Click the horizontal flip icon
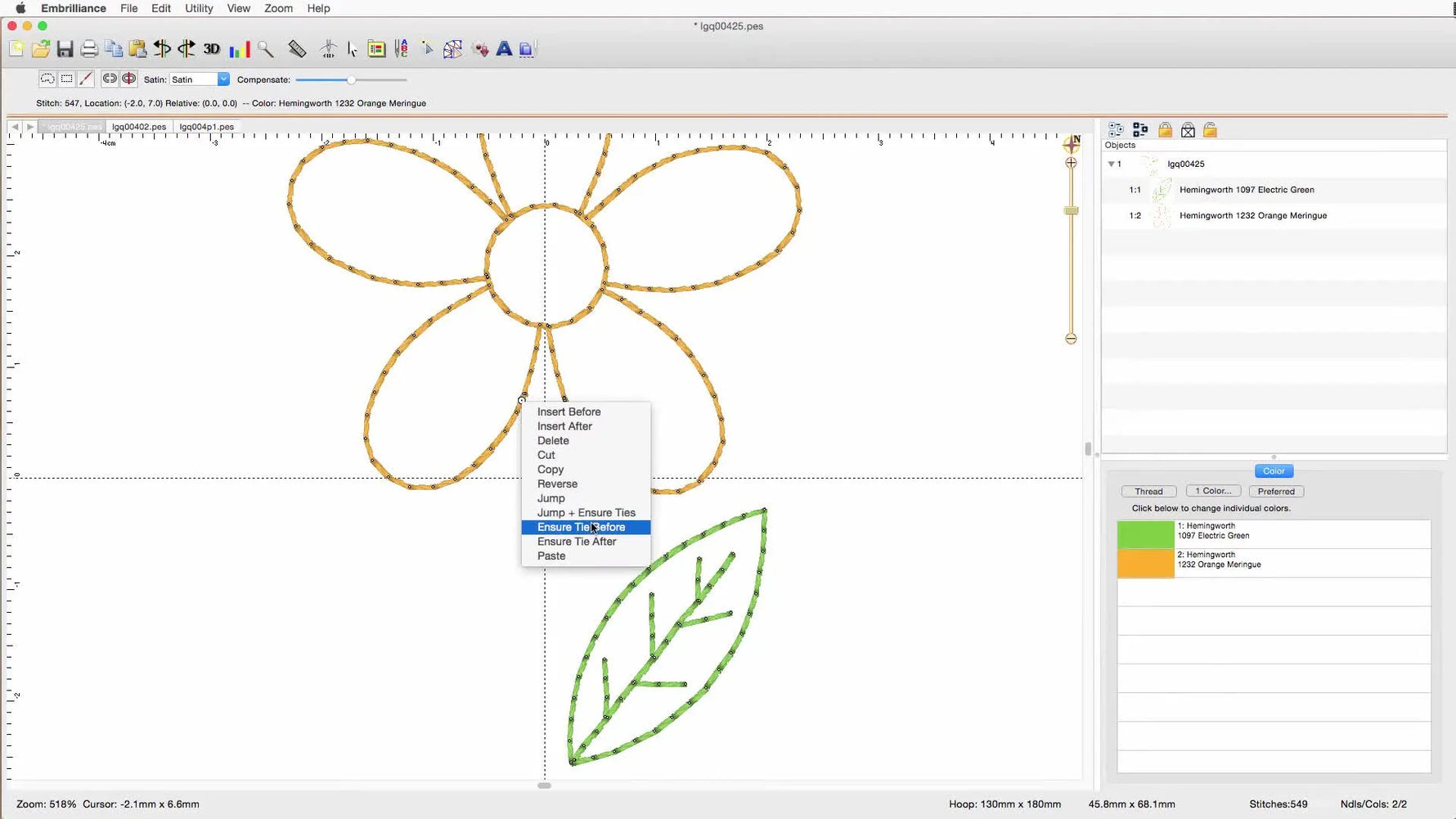This screenshot has width=1456, height=819. tap(162, 49)
